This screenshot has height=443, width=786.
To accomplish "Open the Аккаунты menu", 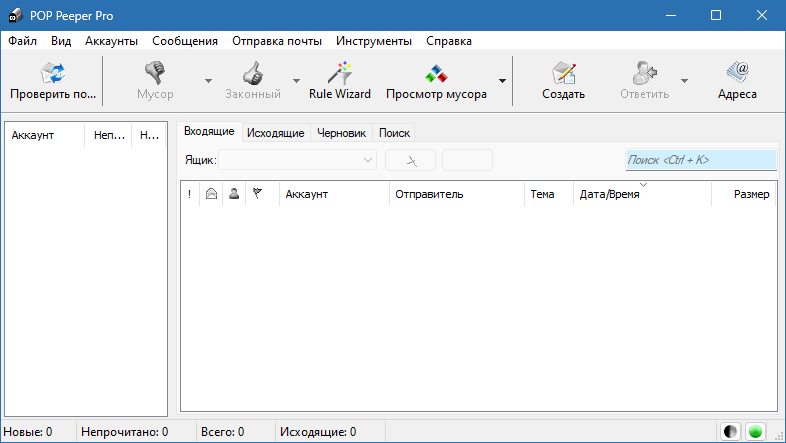I will [x=111, y=41].
